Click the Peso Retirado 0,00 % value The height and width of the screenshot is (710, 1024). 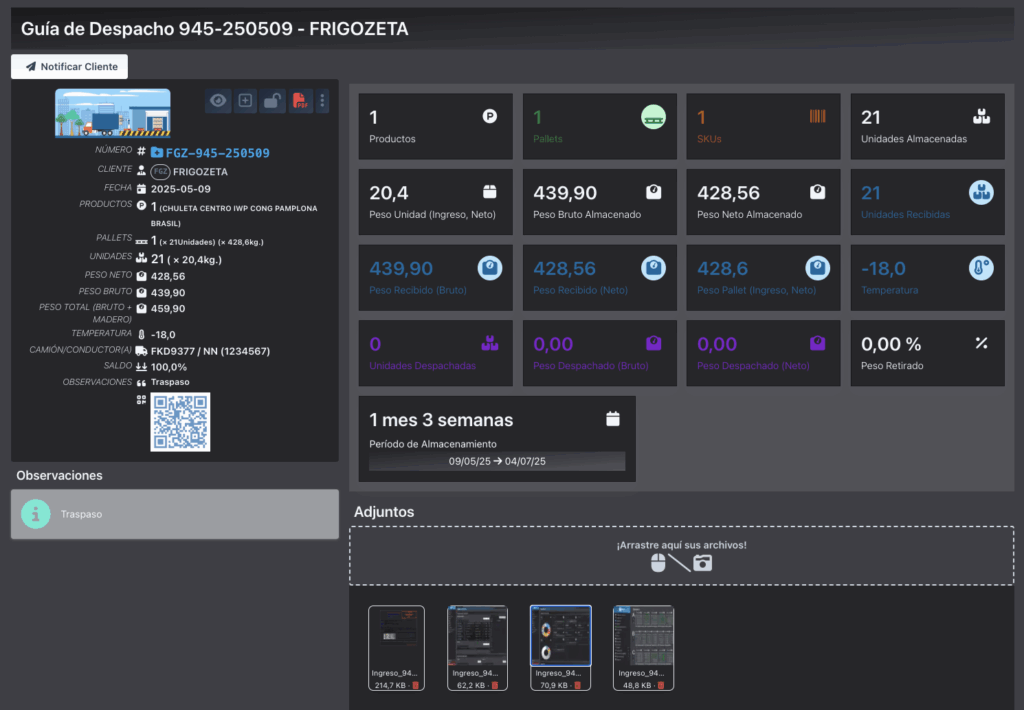891,344
